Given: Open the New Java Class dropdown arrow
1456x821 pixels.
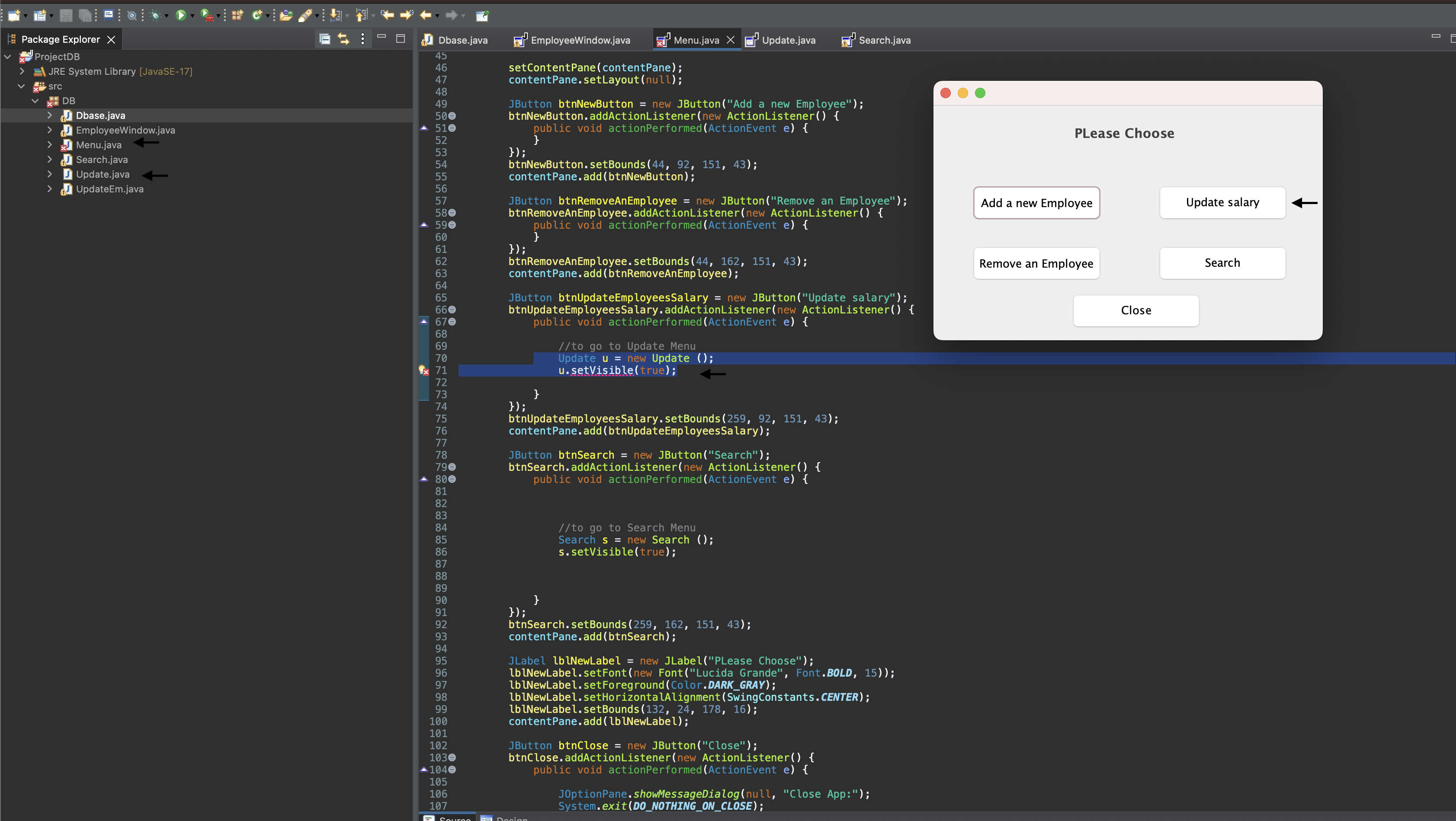Looking at the screenshot, I should click(268, 16).
